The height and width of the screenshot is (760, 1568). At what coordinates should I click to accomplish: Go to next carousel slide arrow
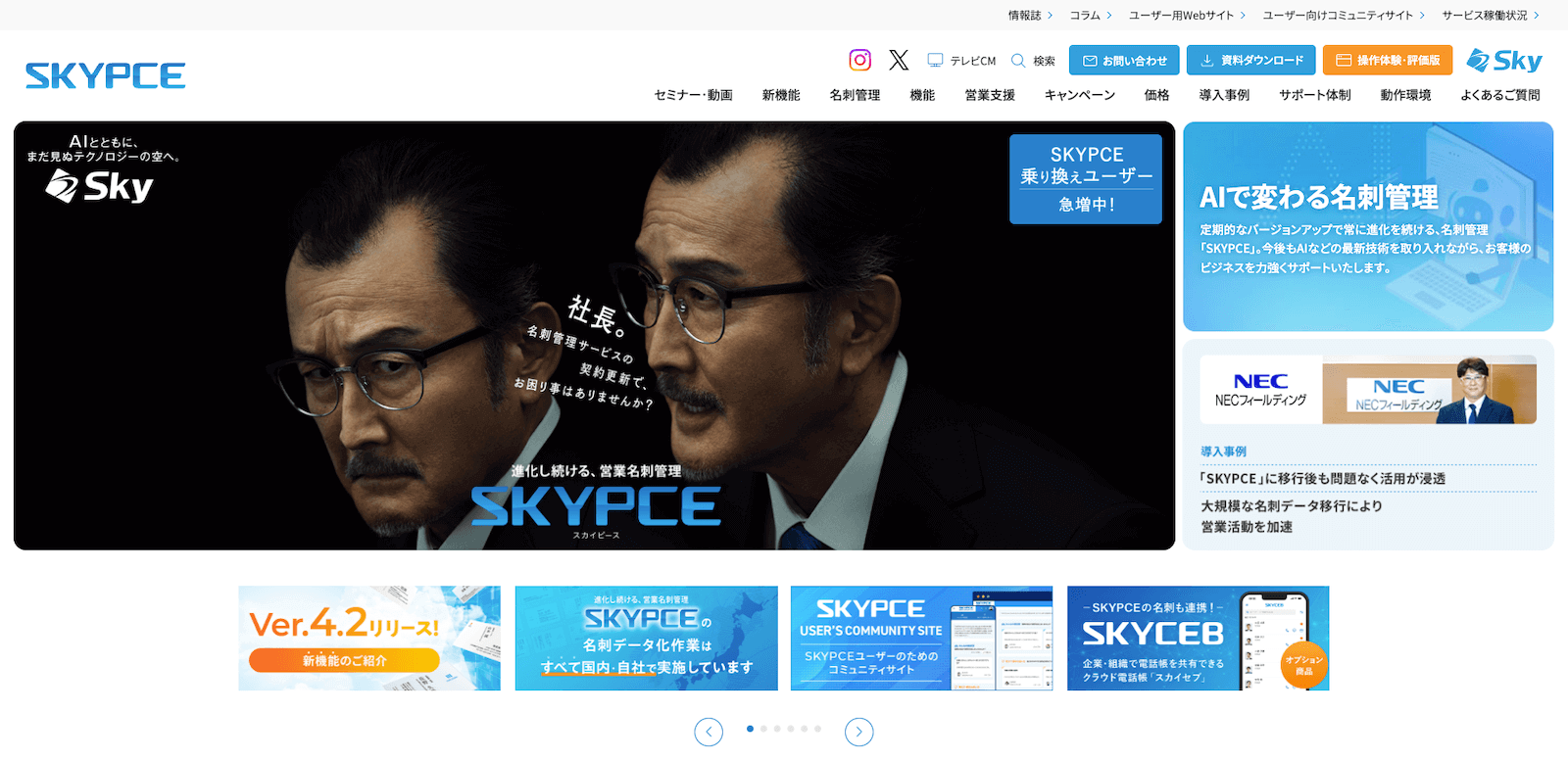(x=859, y=732)
